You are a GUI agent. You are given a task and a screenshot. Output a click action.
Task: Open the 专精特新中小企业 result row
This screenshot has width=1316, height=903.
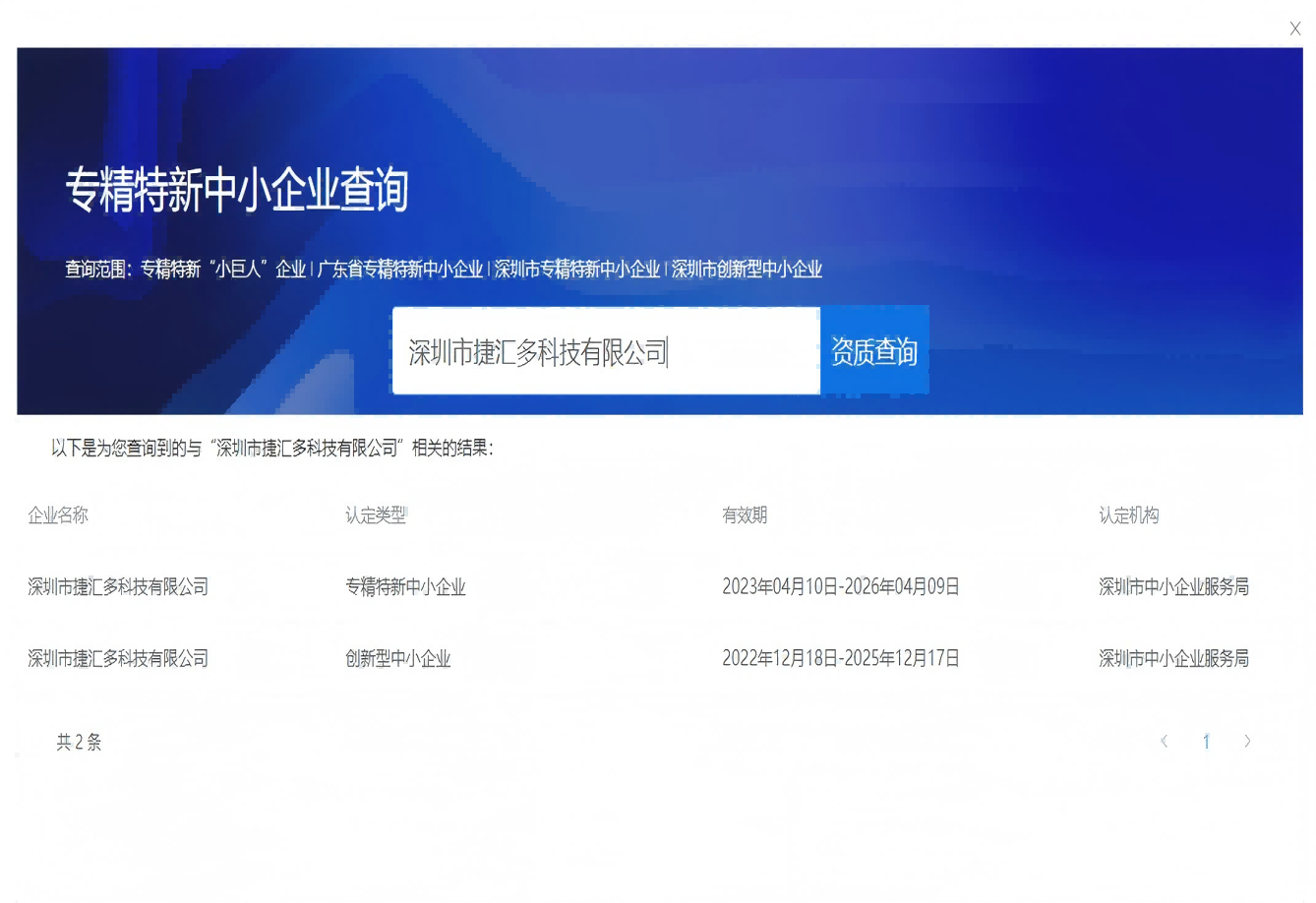click(405, 586)
